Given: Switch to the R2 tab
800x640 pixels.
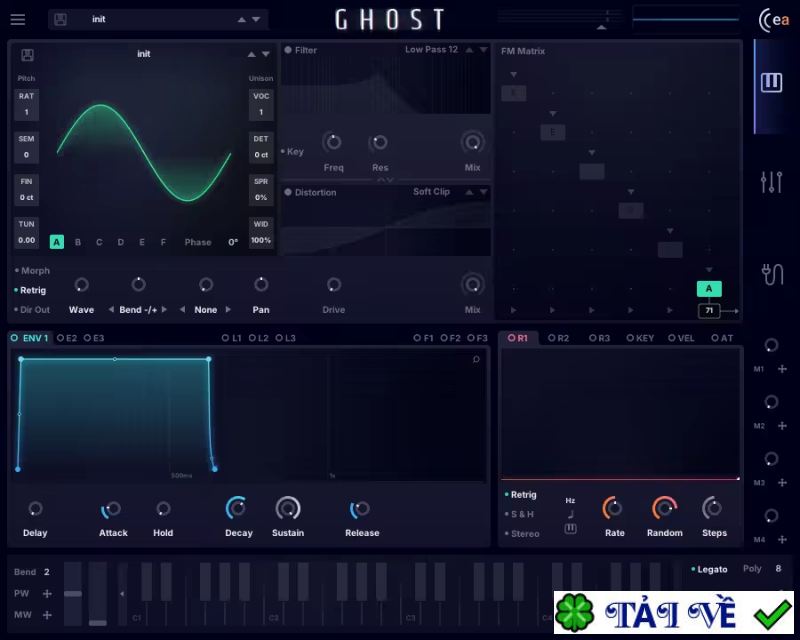Looking at the screenshot, I should click(x=558, y=338).
